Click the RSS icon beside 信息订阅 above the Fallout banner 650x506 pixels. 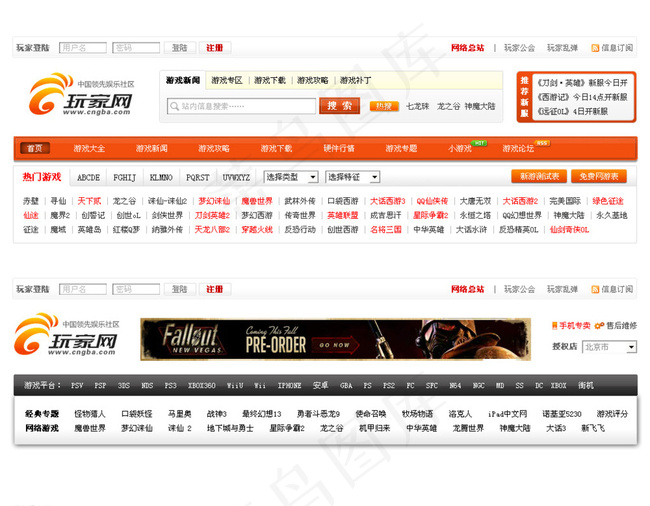tap(595, 289)
